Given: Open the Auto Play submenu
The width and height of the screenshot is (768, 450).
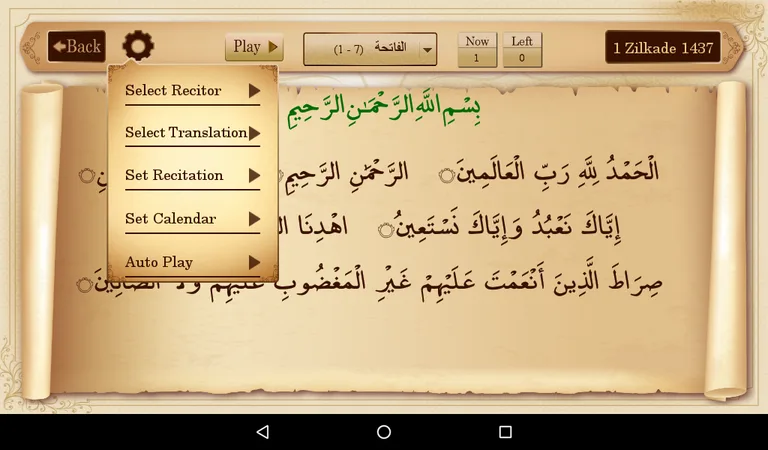Looking at the screenshot, I should click(192, 262).
